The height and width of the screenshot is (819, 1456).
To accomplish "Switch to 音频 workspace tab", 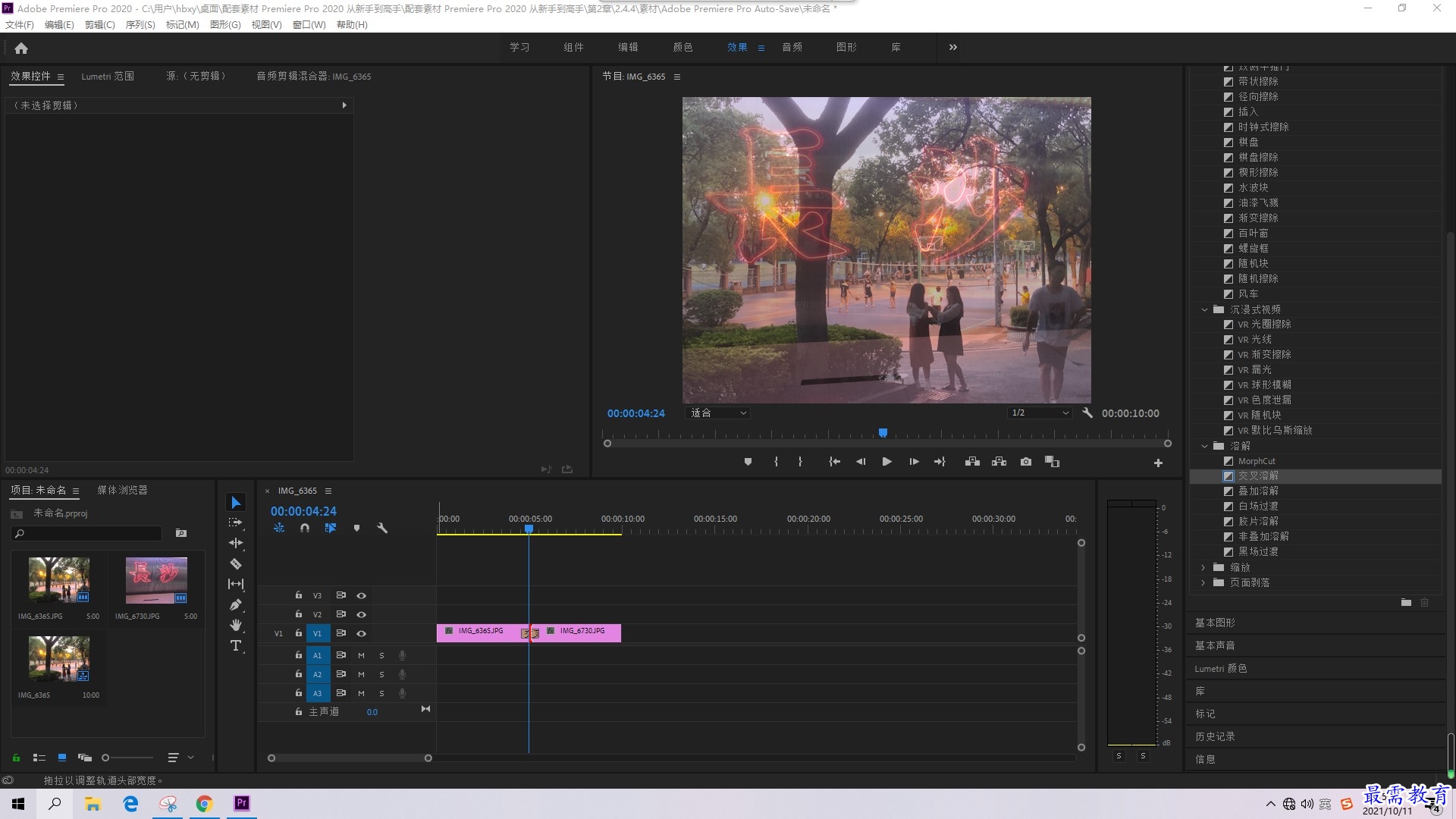I will (x=792, y=47).
